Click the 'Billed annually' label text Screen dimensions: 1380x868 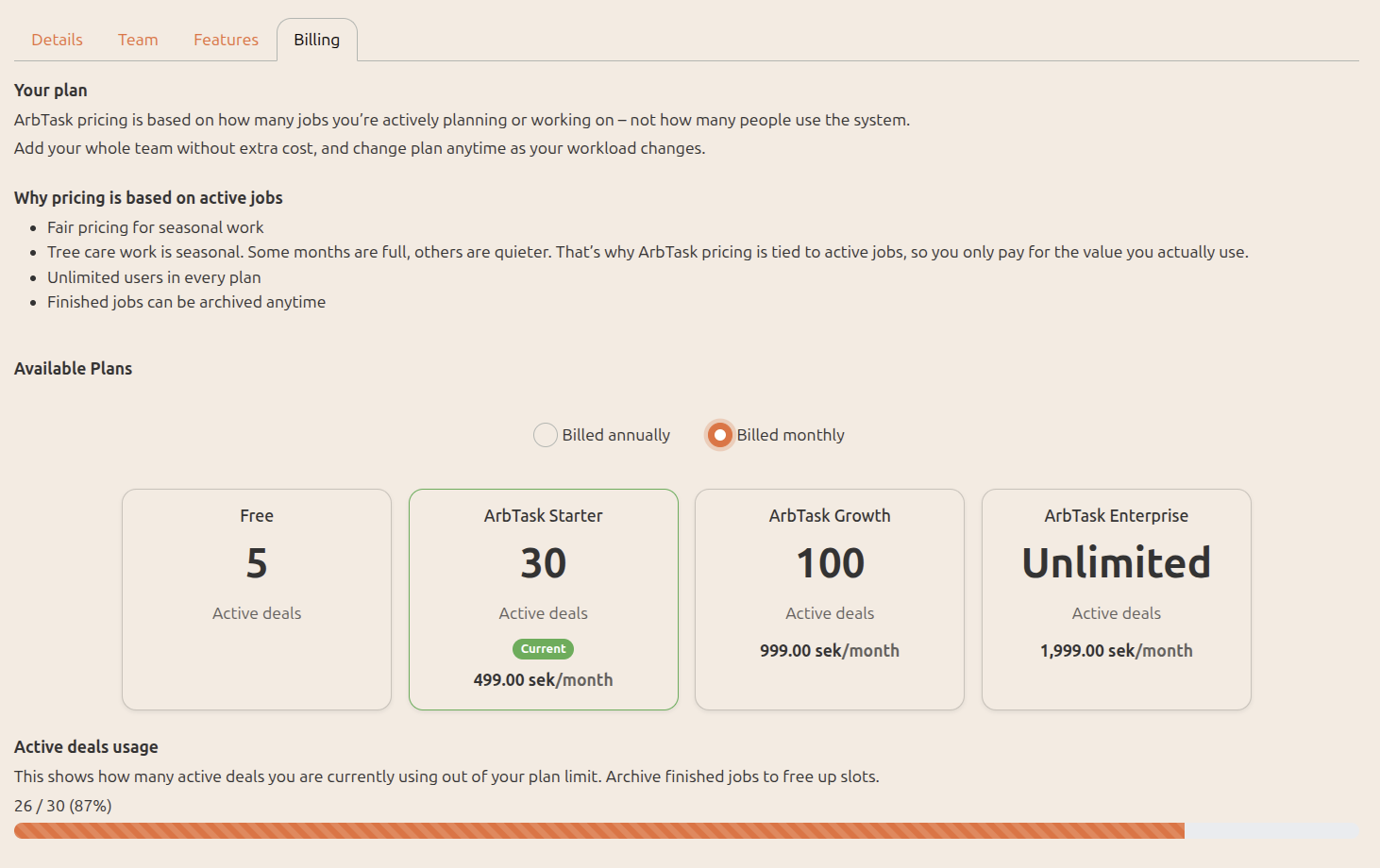(x=615, y=435)
